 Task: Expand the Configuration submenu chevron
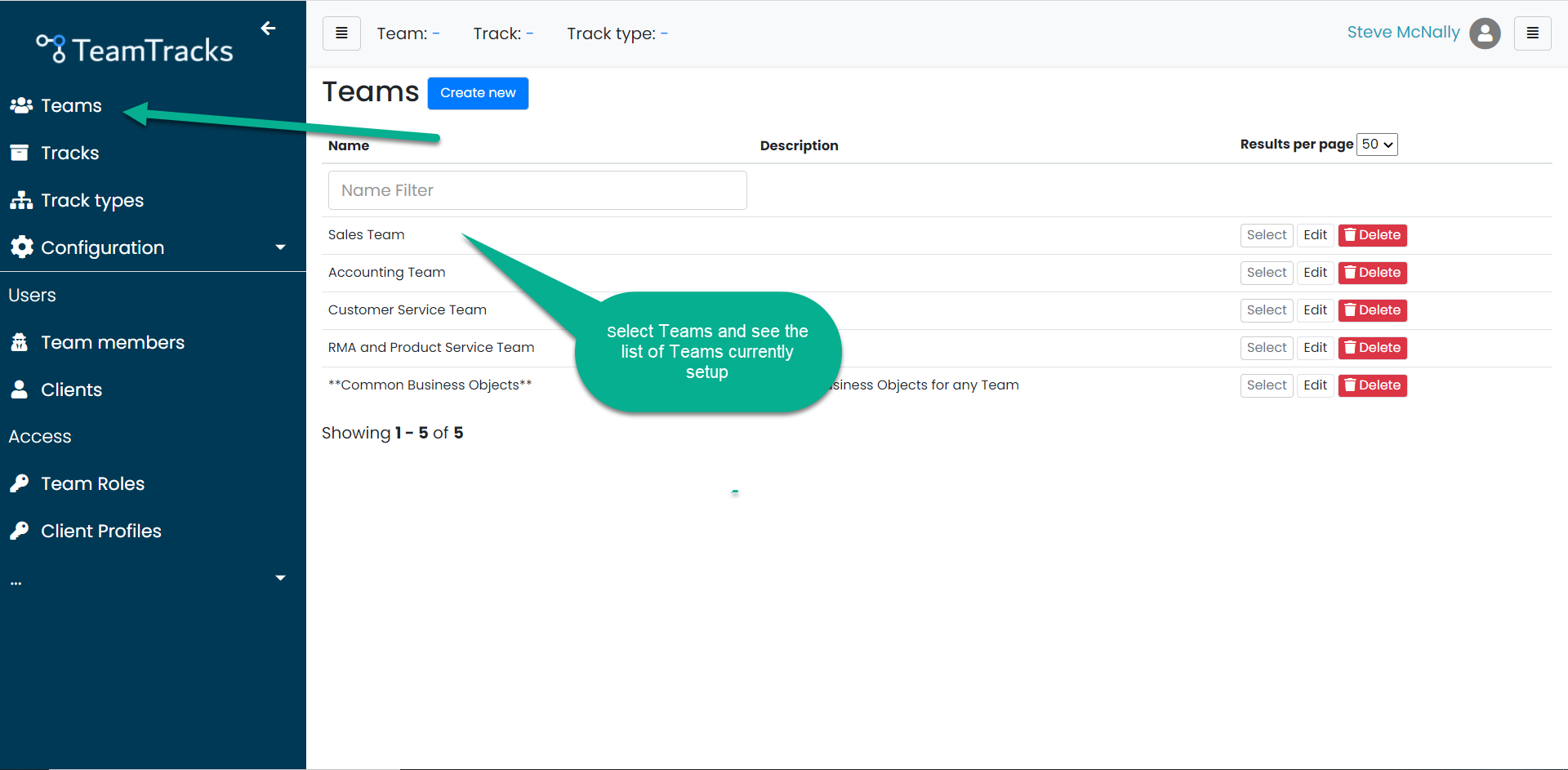point(280,247)
